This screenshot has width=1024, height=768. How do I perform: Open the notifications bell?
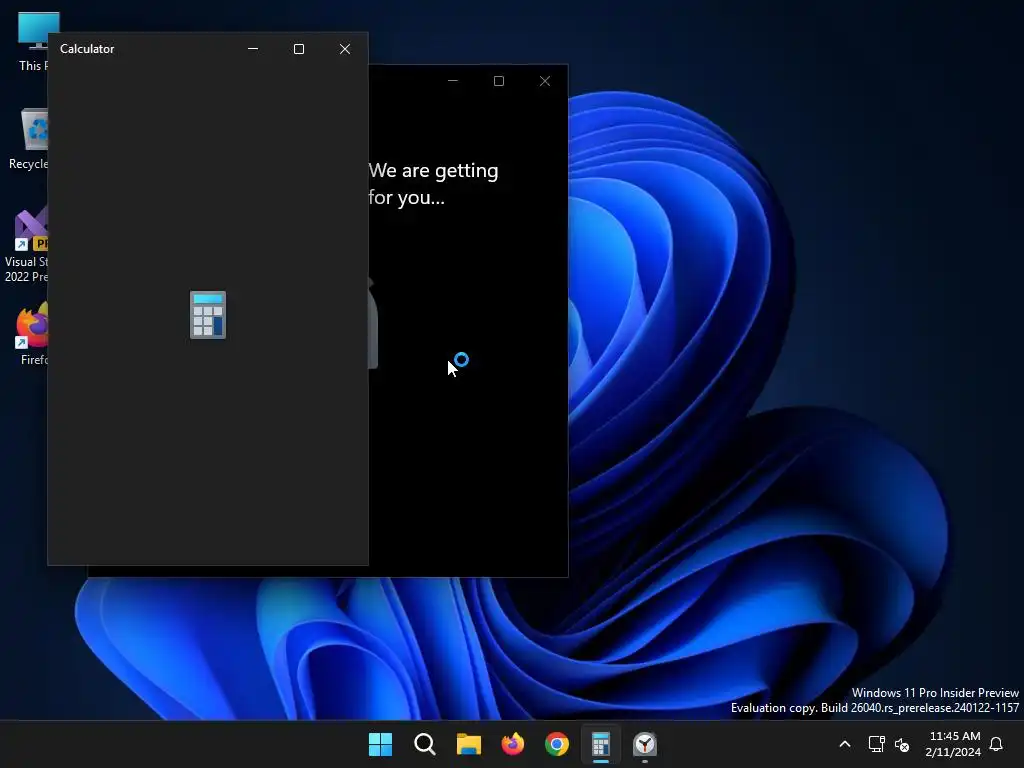pyautogui.click(x=996, y=744)
